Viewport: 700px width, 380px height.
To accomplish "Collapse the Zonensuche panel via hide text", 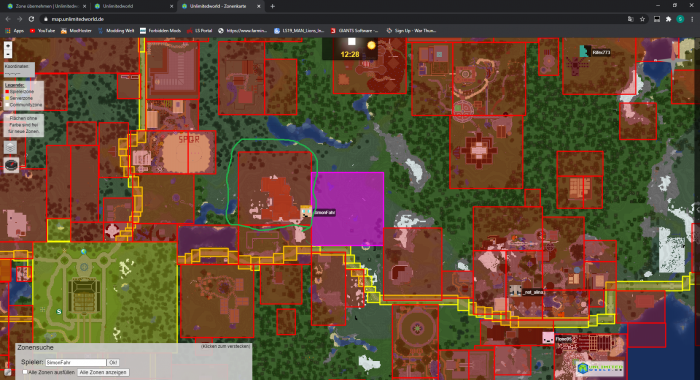I will coord(225,347).
